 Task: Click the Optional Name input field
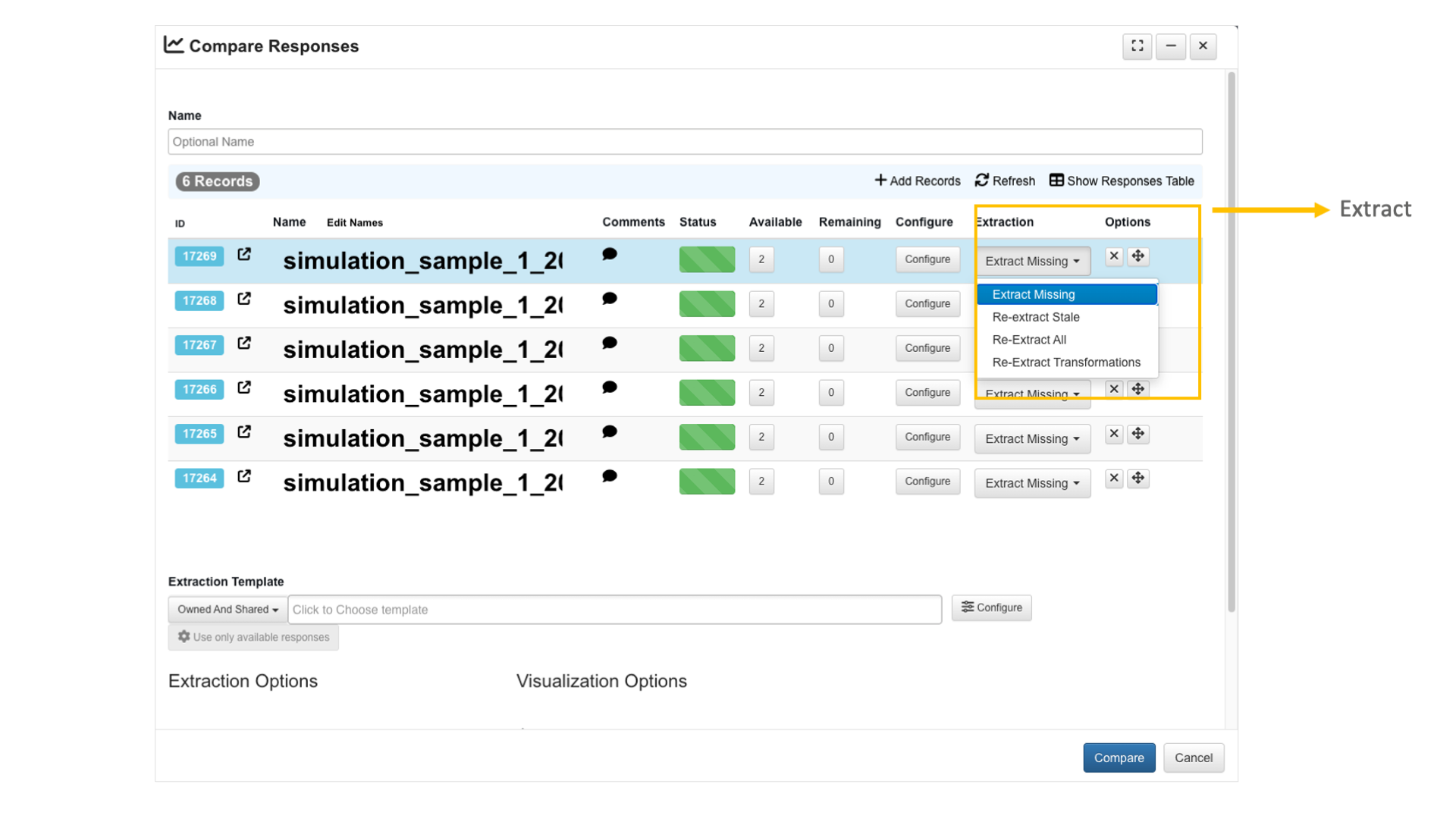point(684,142)
